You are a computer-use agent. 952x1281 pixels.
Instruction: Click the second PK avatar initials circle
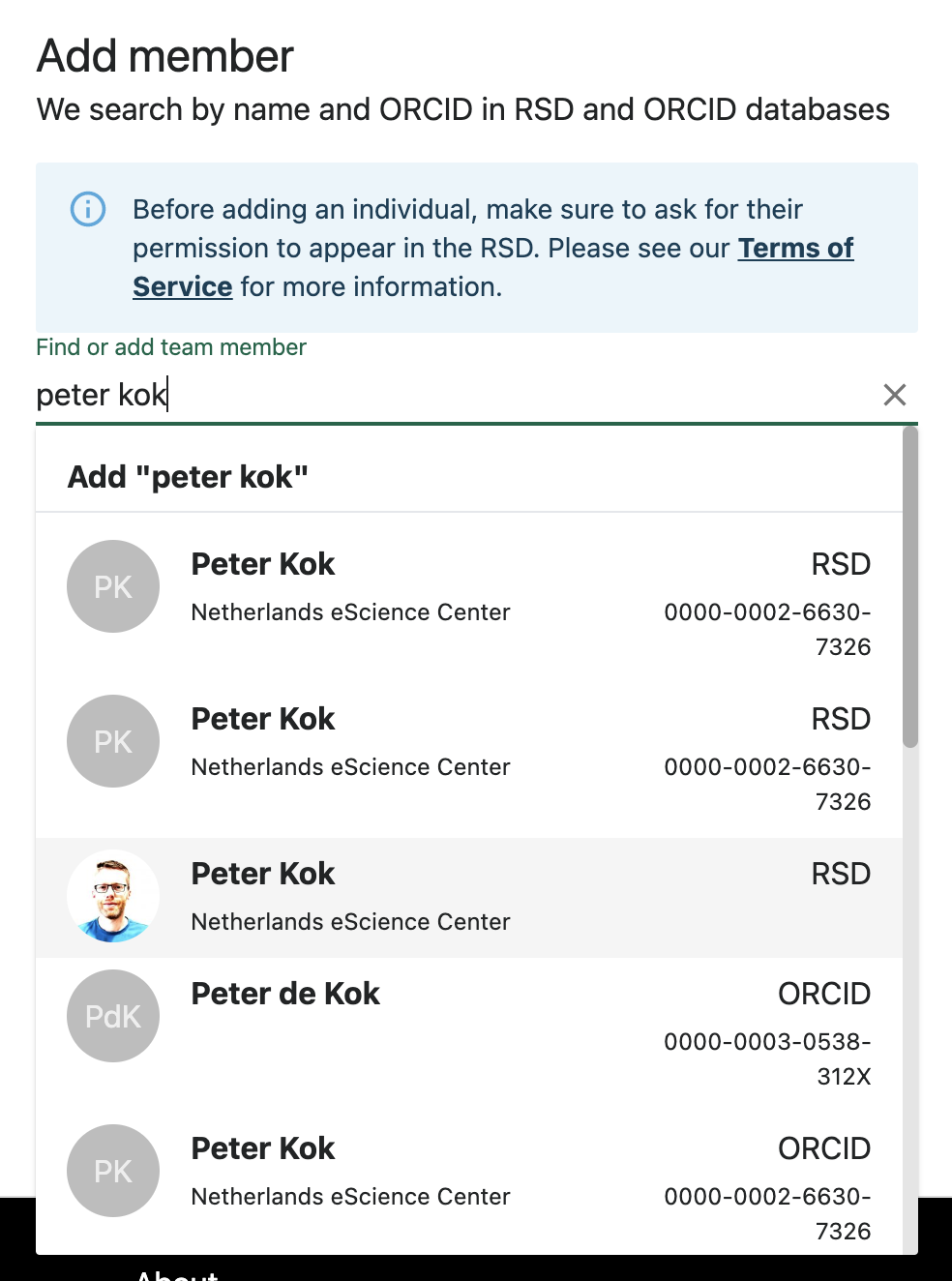112,741
